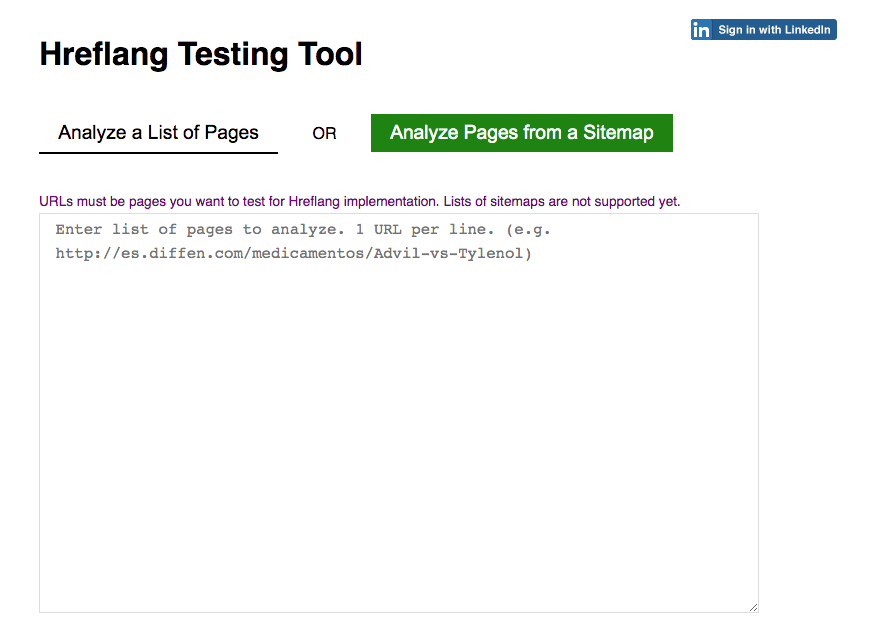Screen dimensions: 893x622
Task: Click the 'Enter list of pages' placeholder line
Action: 303,230
